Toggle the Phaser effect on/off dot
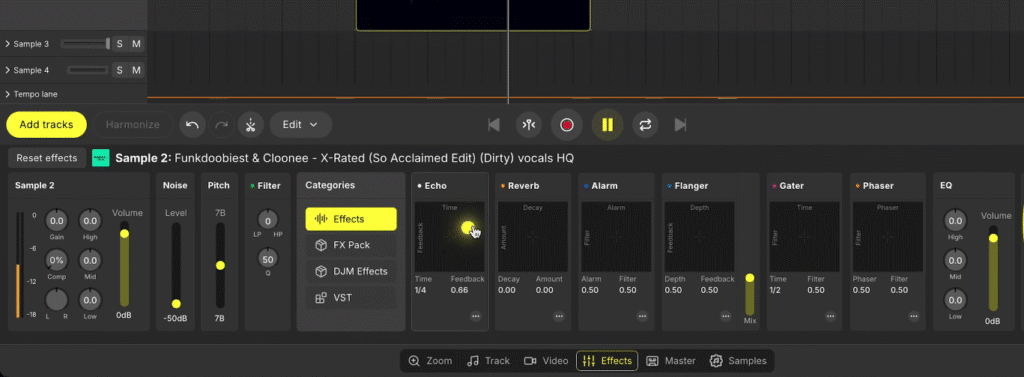The width and height of the screenshot is (1024, 377). [857, 186]
